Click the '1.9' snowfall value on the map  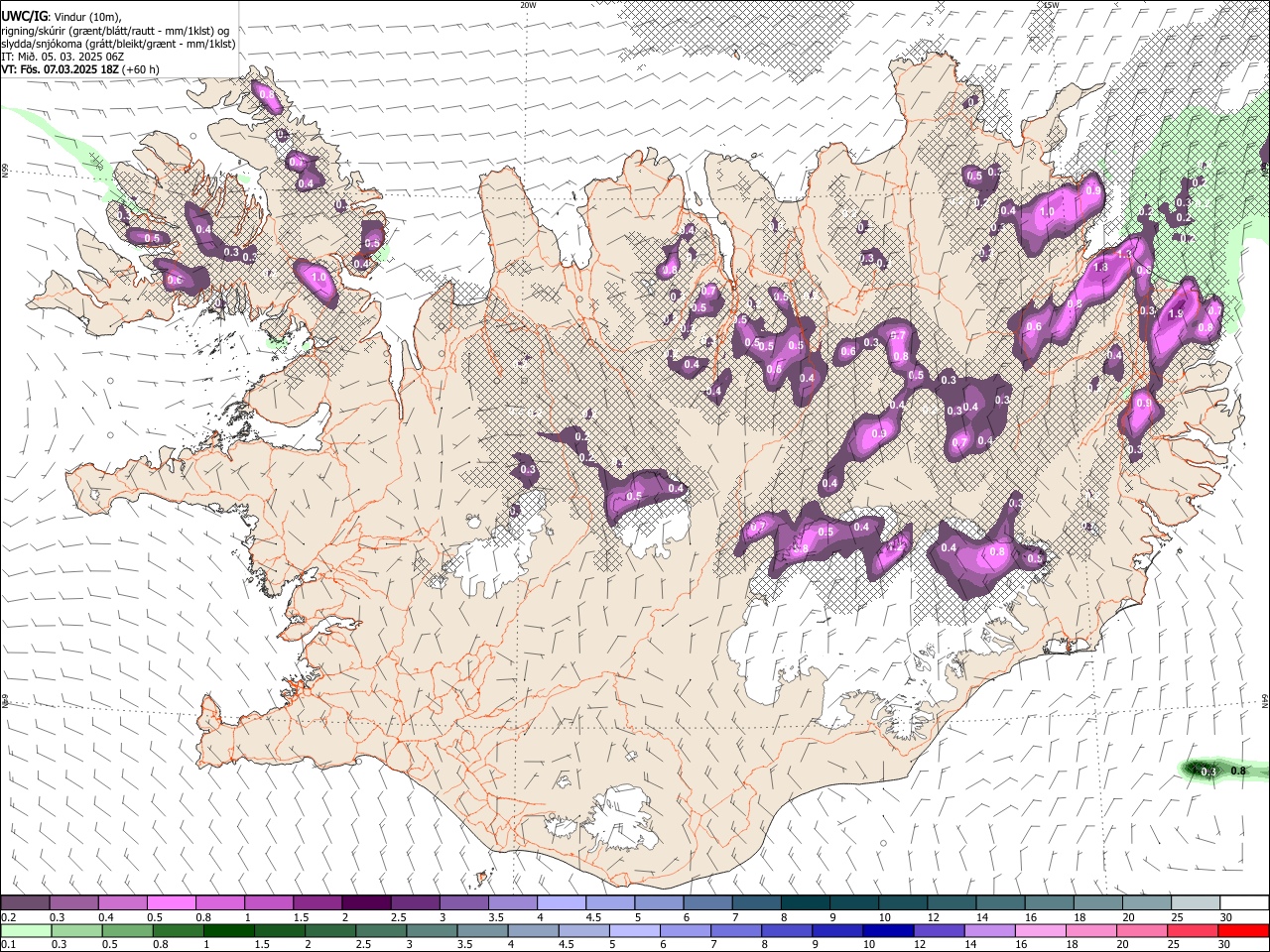[1176, 313]
